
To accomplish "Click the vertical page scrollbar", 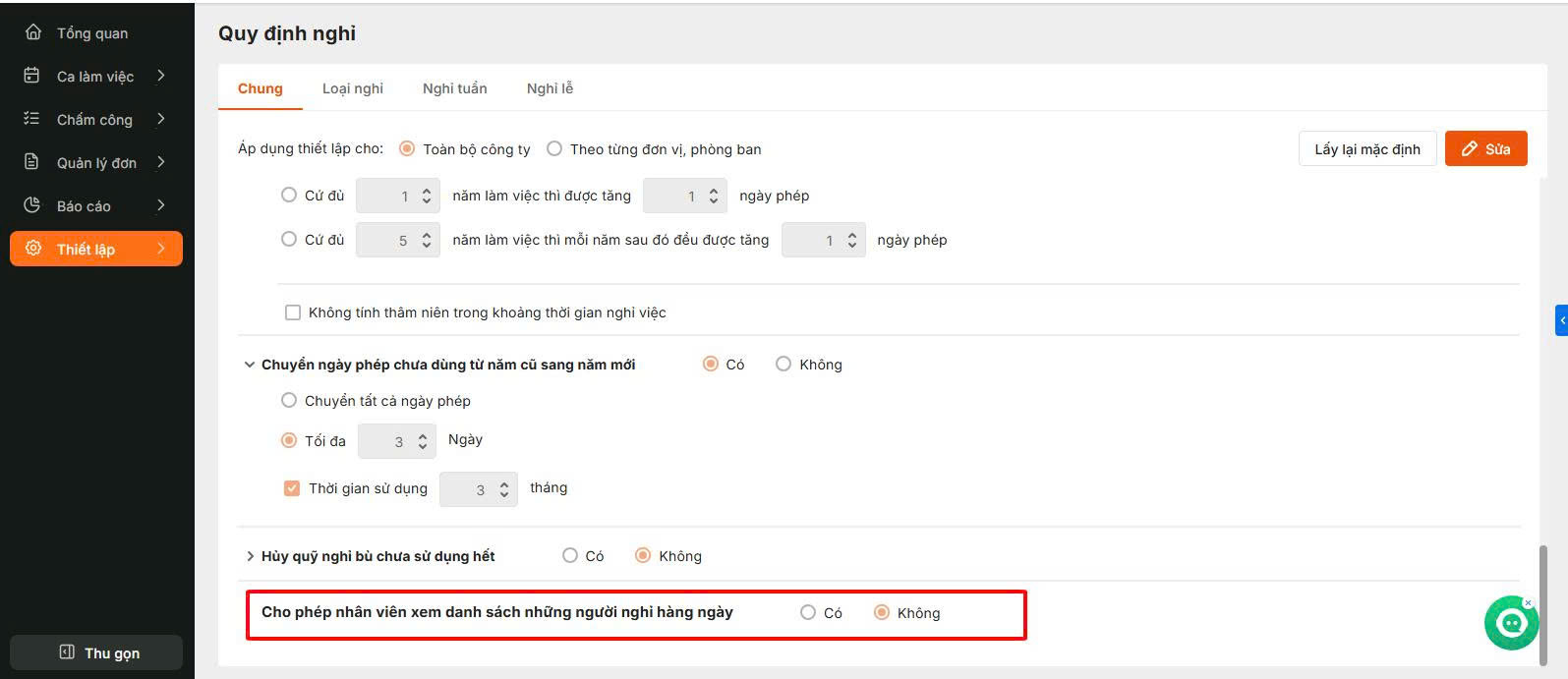I will (x=1543, y=604).
